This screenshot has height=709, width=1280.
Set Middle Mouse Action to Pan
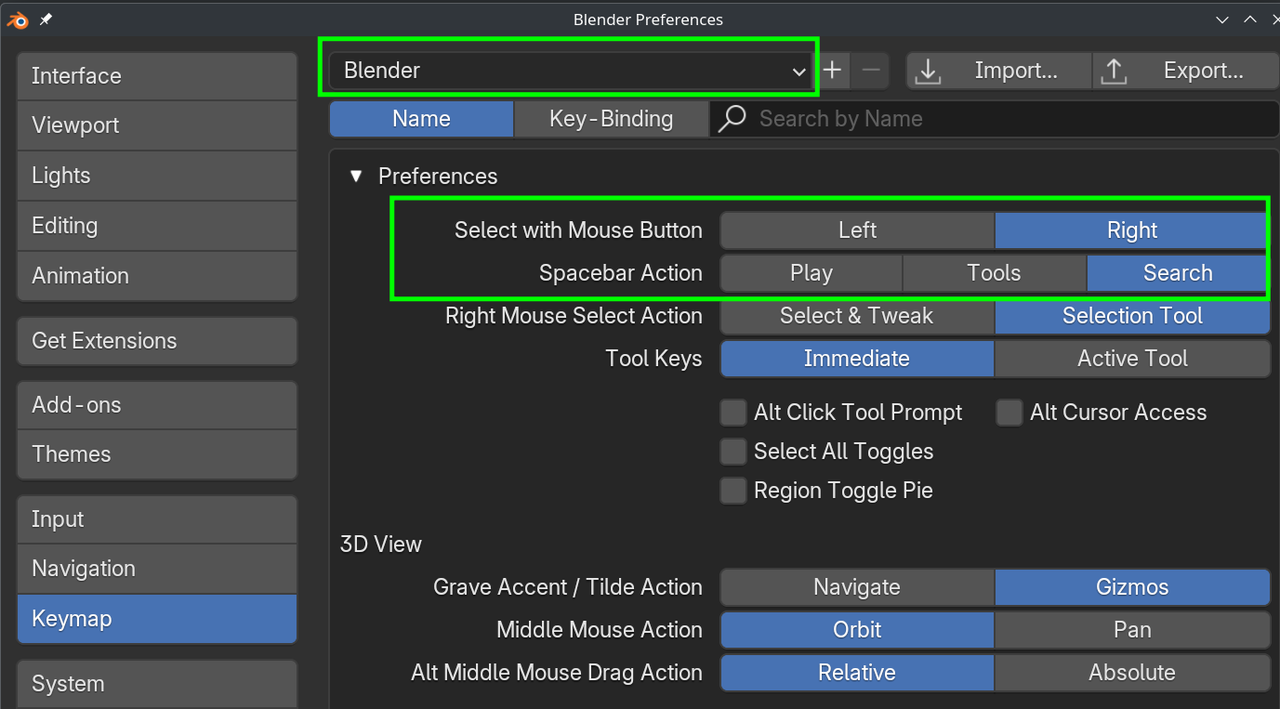coord(1132,630)
